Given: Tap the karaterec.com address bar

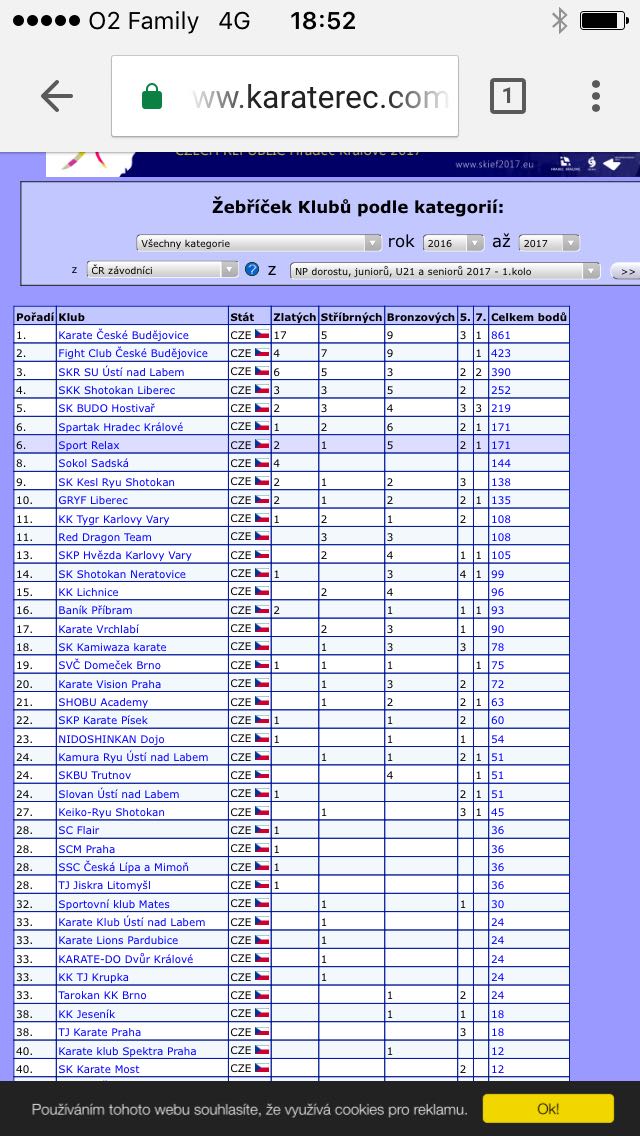Looking at the screenshot, I should [285, 96].
